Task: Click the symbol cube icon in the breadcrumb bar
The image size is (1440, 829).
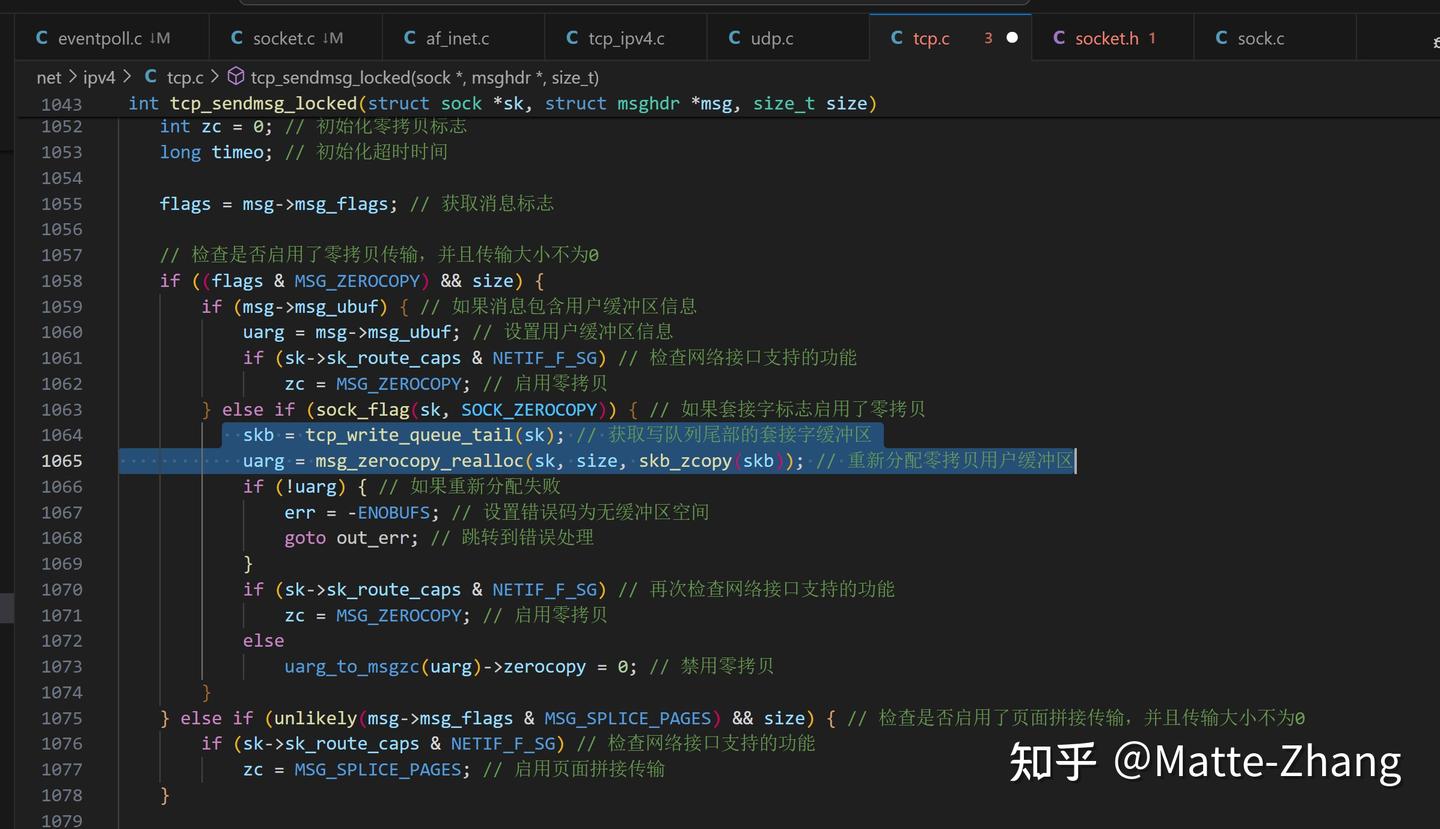Action: (235, 77)
